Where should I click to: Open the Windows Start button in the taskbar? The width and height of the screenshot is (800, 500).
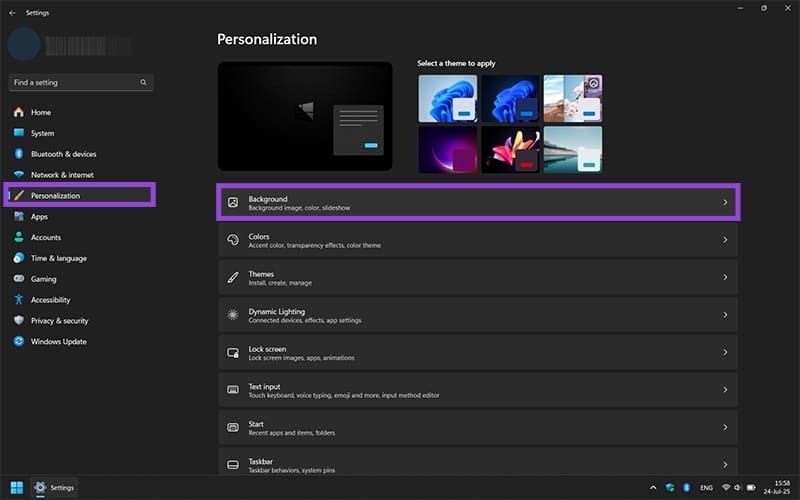click(17, 488)
